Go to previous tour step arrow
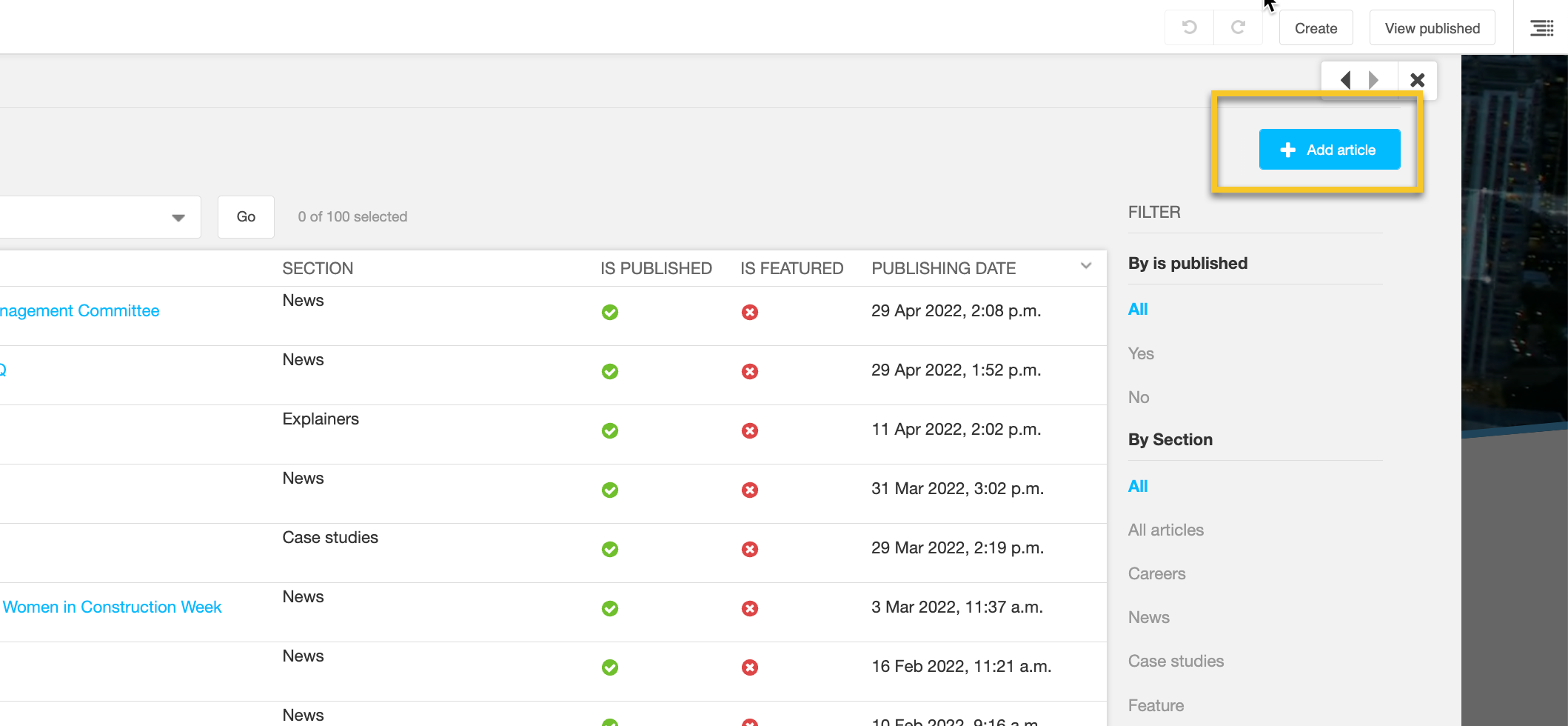1568x726 pixels. coord(1345,80)
